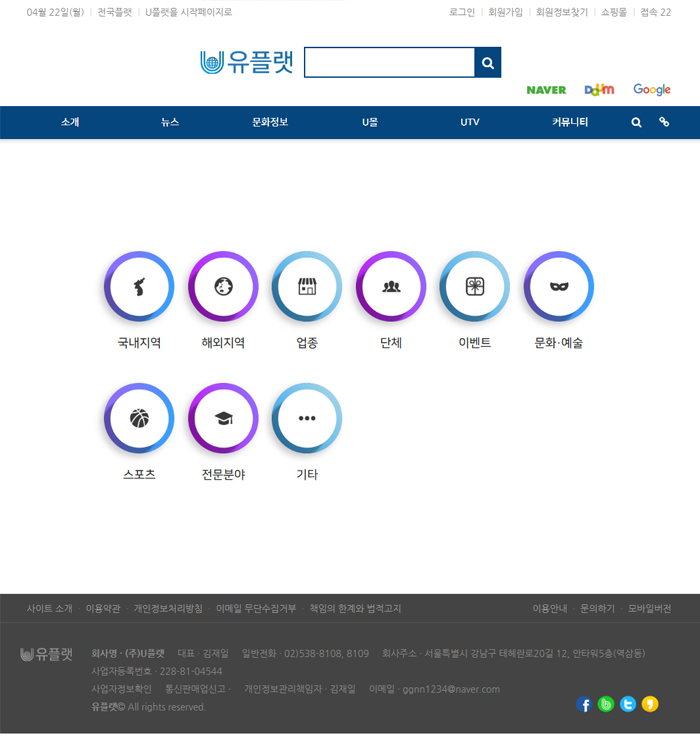Select the 스포츠 basketball icon
Viewport: 700px width, 744px height.
tap(139, 419)
